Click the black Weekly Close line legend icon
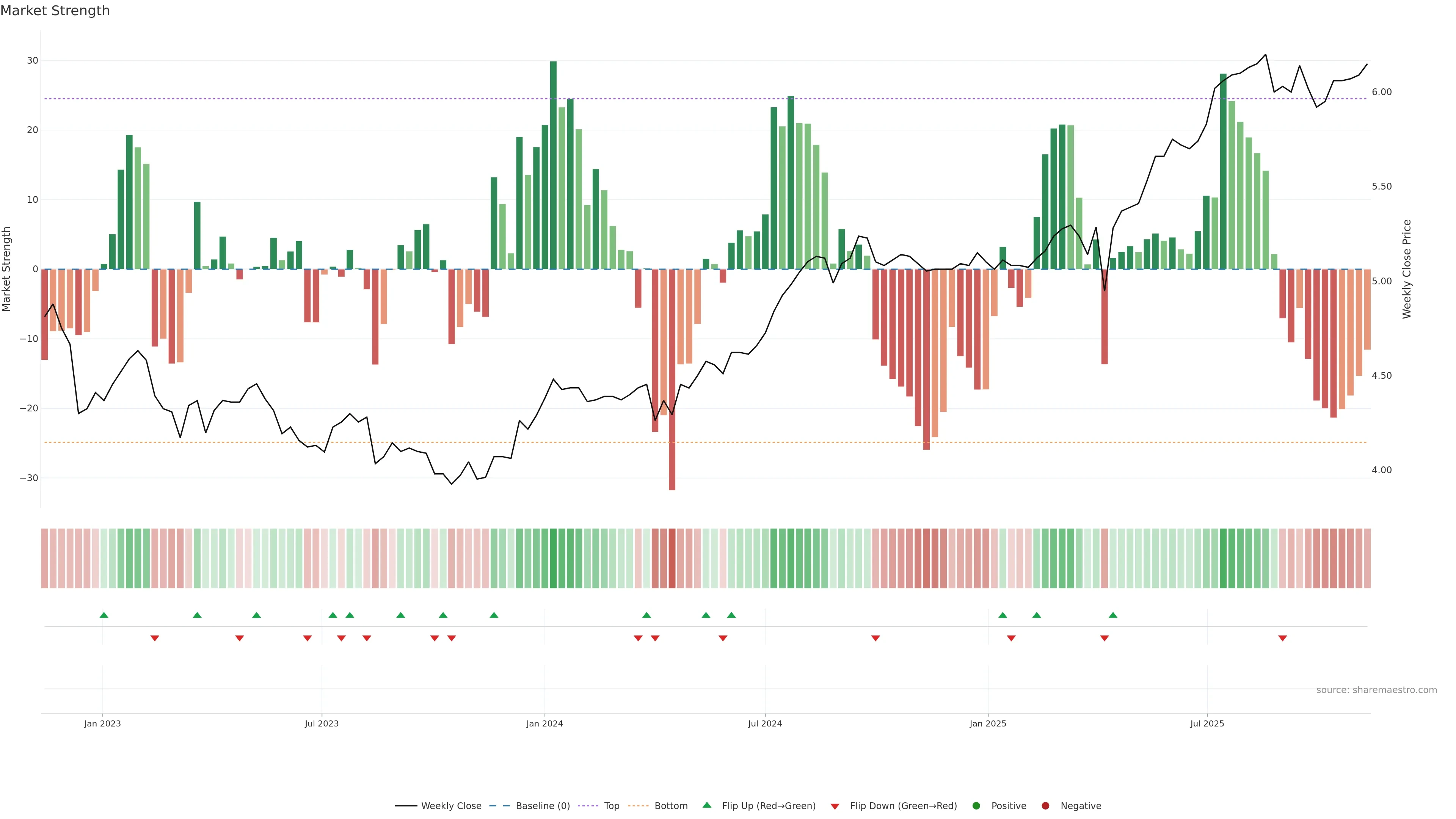This screenshot has width=1456, height=819. pos(406,806)
